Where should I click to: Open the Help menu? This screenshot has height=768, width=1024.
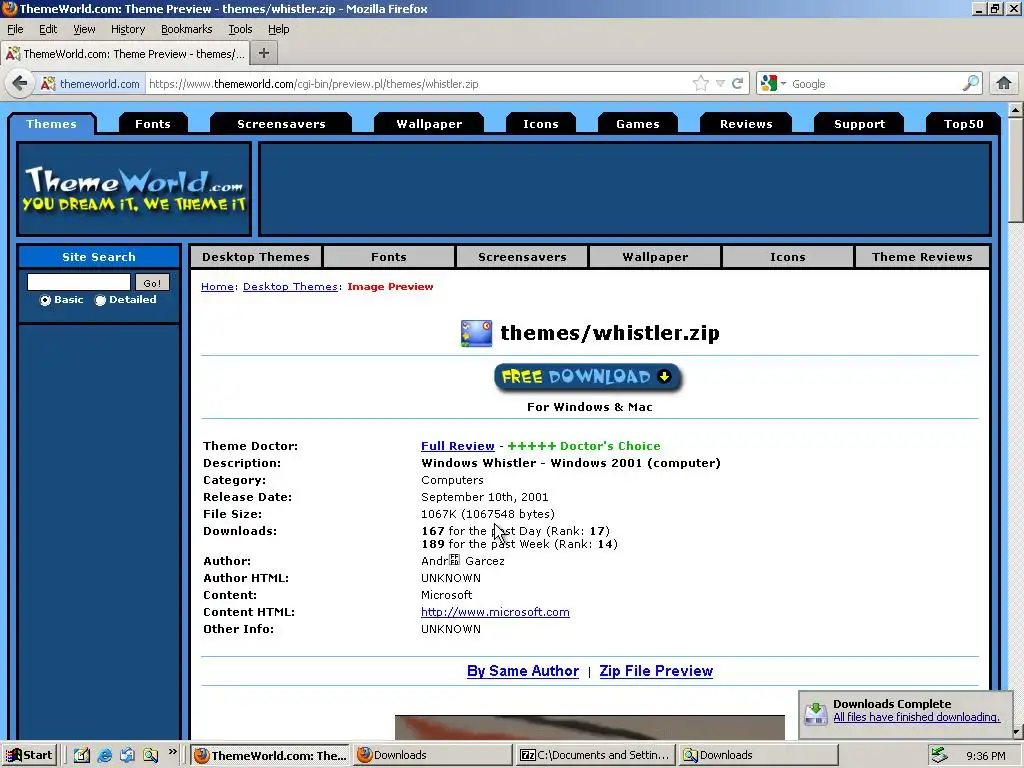click(x=278, y=29)
